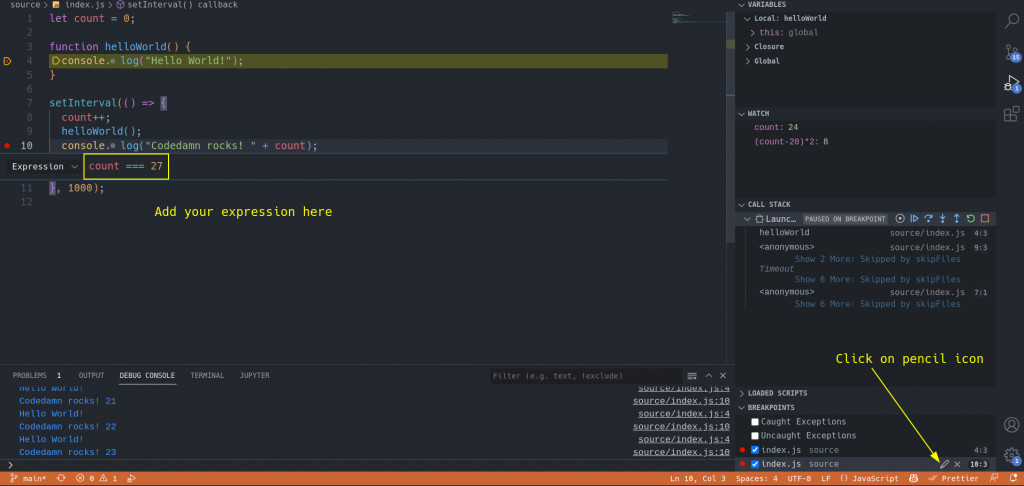Click the Continue debug button

click(x=914, y=219)
